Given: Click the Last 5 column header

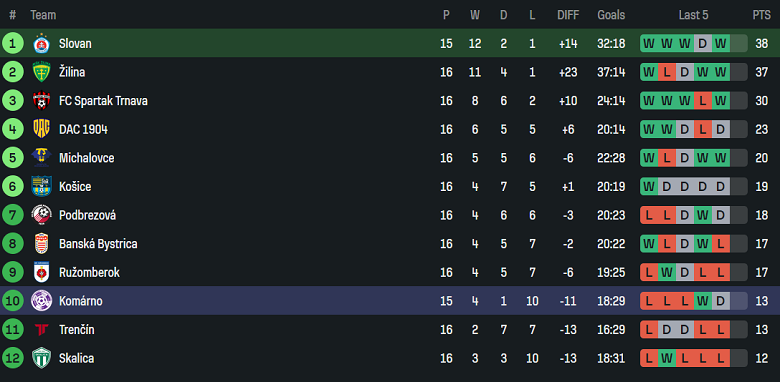Looking at the screenshot, I should click(x=693, y=15).
